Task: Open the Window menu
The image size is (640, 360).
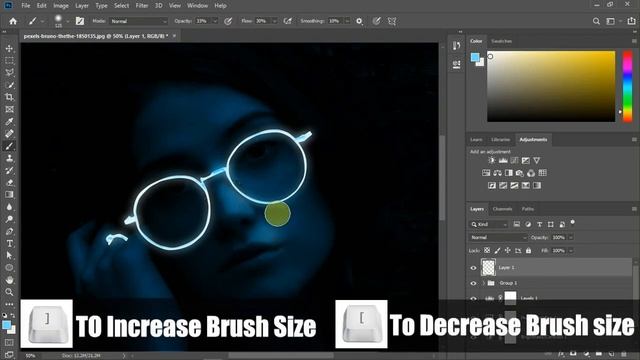Action: (198, 6)
